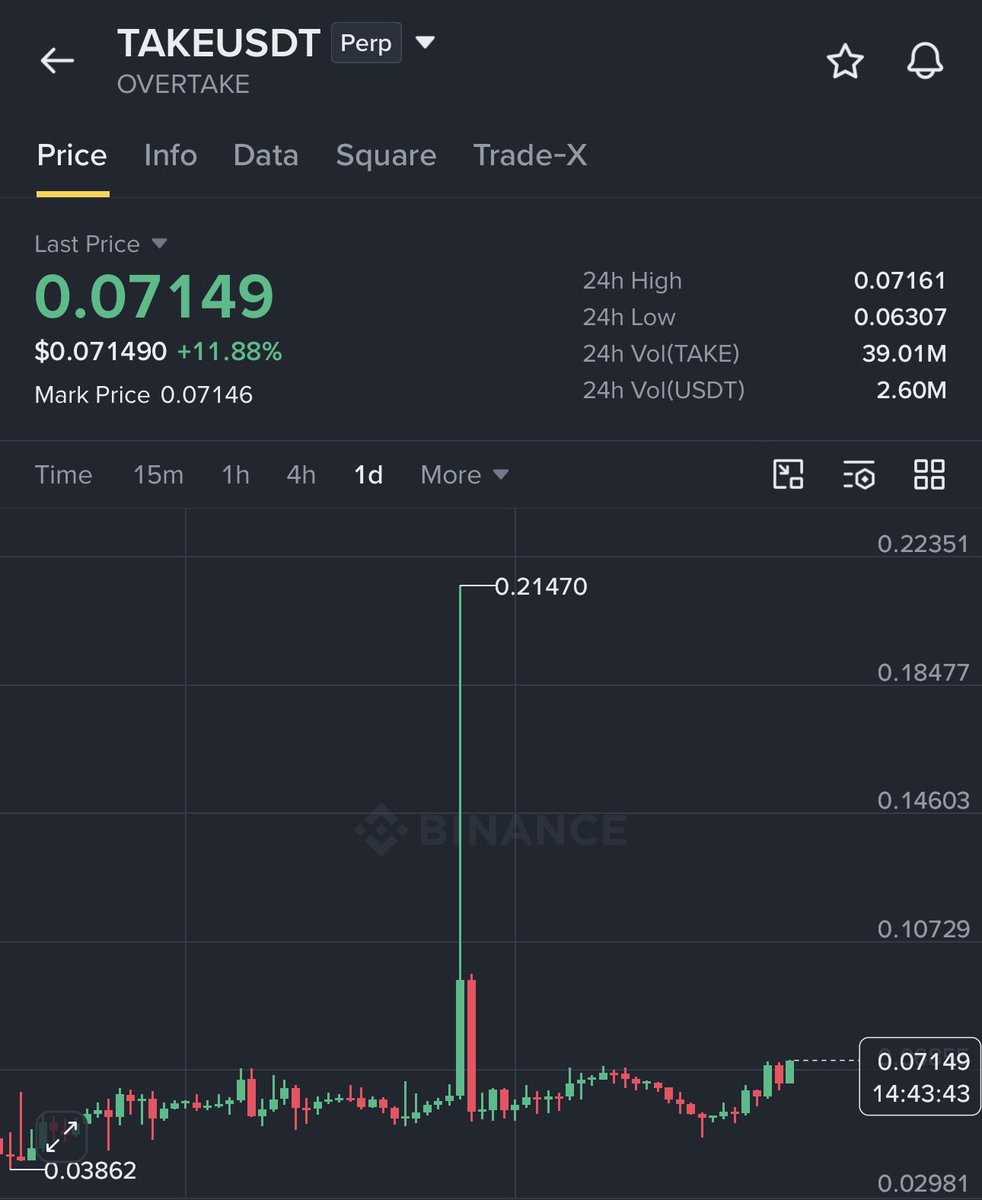The width and height of the screenshot is (982, 1200).
Task: Tap the Mark Price 0.07146 text
Action: (x=144, y=395)
